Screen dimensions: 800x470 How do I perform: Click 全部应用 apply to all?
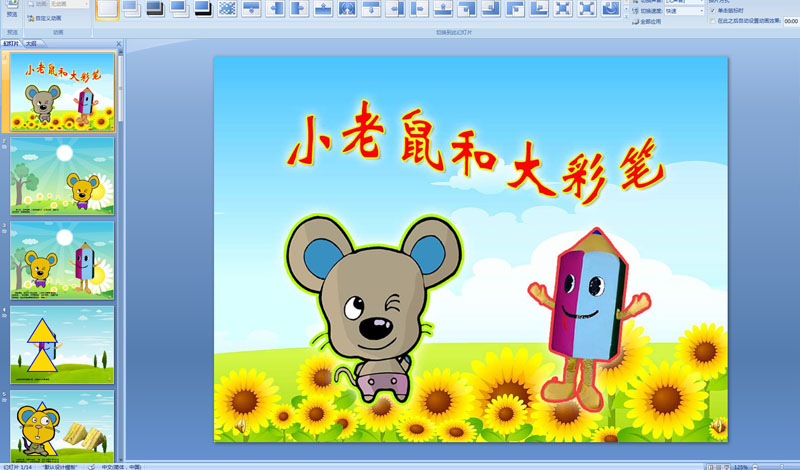click(646, 21)
